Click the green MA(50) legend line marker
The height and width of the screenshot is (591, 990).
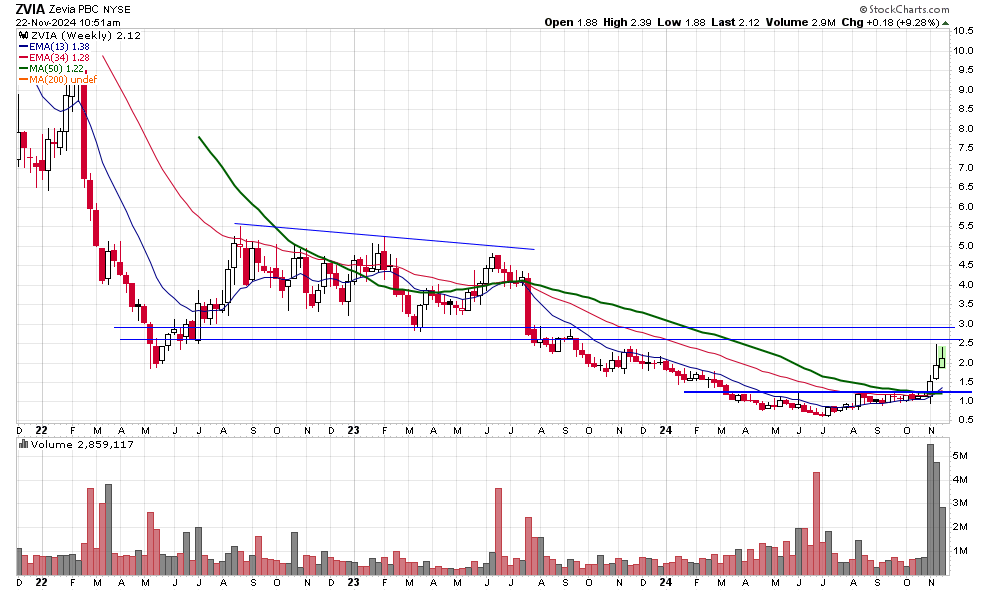24,69
